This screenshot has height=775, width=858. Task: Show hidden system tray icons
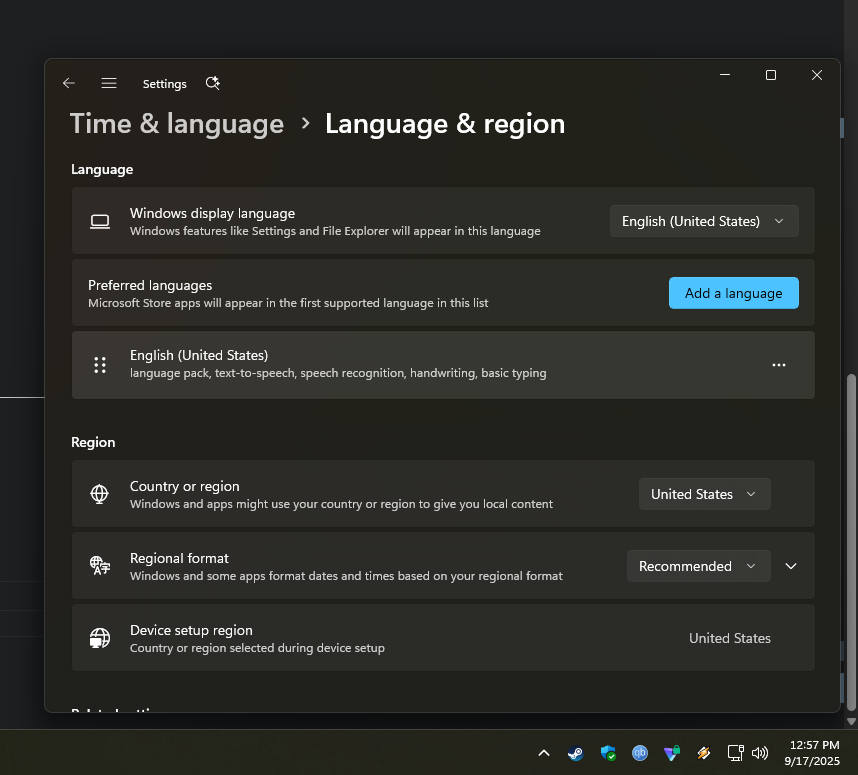544,754
